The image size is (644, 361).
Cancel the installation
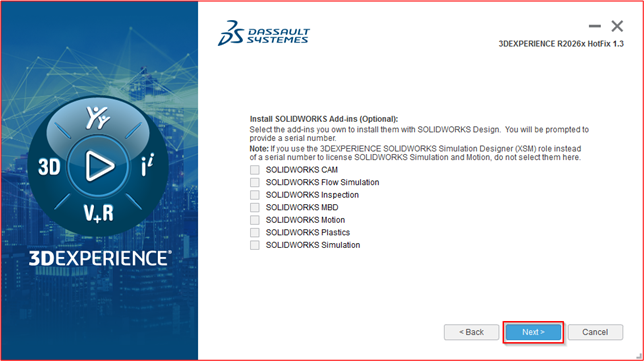(595, 332)
